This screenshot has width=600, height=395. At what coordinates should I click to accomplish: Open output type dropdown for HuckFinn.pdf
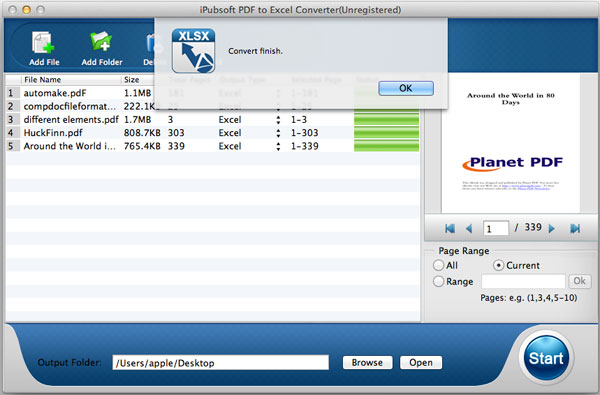[278, 133]
